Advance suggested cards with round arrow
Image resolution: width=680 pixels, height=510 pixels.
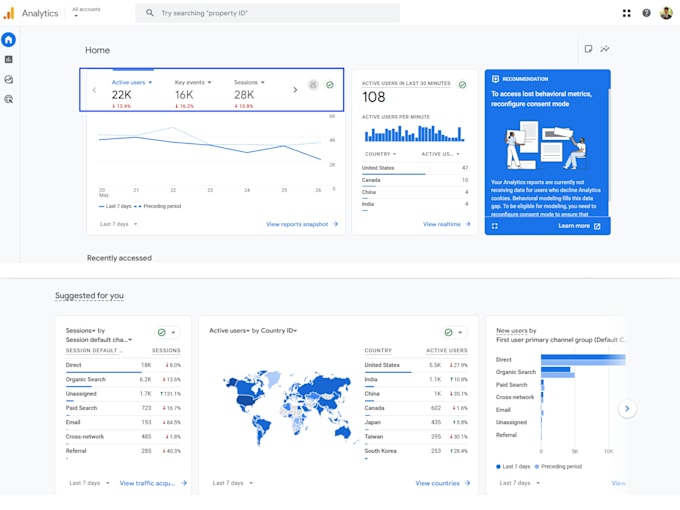[x=627, y=408]
